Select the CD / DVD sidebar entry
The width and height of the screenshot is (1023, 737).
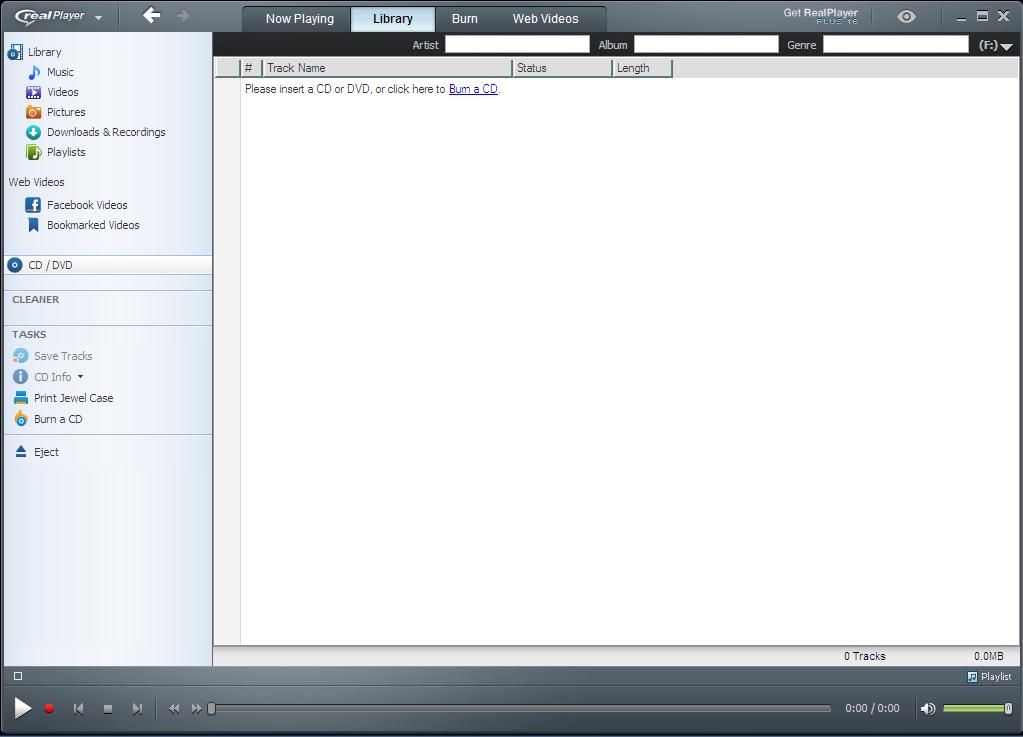point(108,265)
